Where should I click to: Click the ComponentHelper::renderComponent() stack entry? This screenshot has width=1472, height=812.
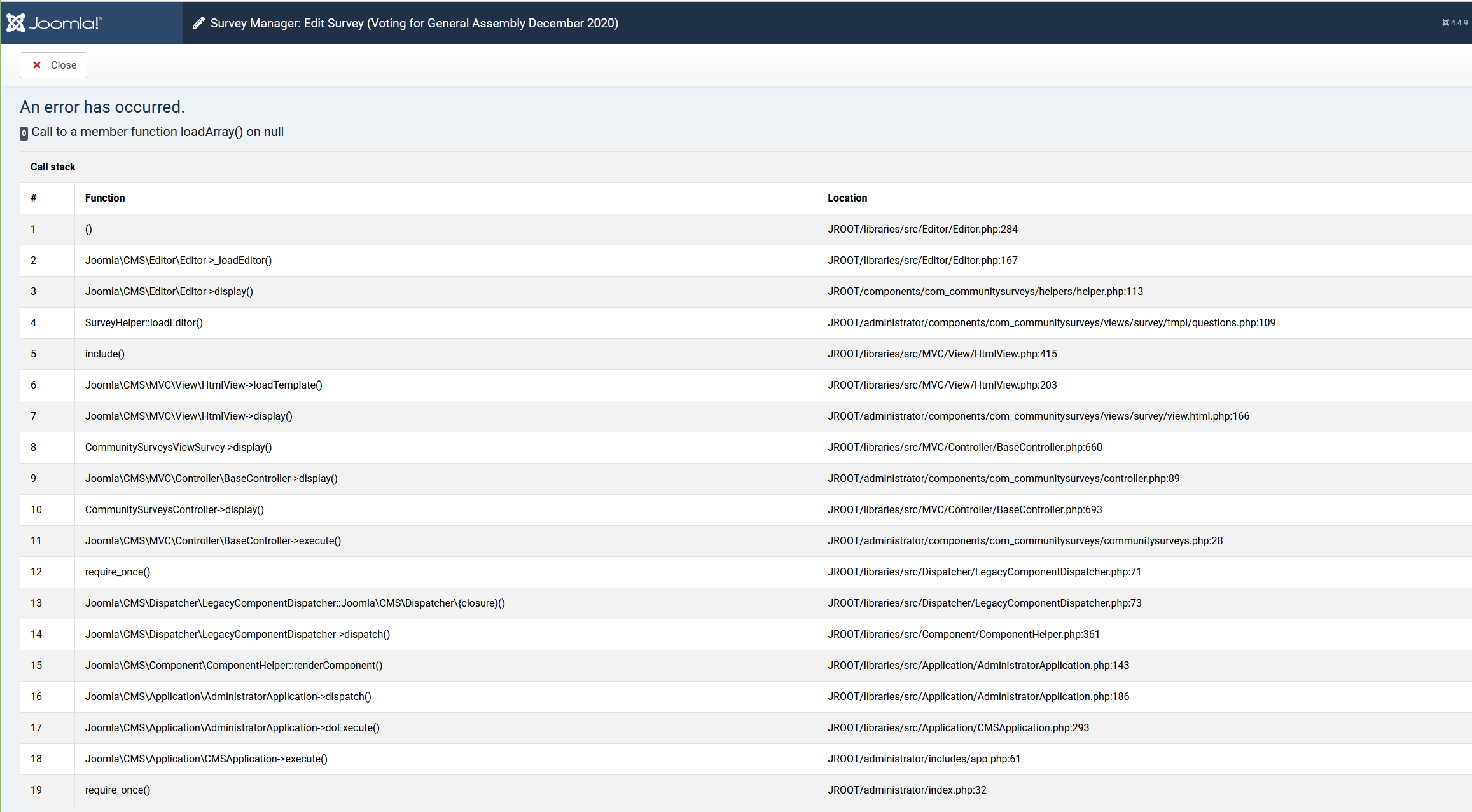tap(233, 665)
